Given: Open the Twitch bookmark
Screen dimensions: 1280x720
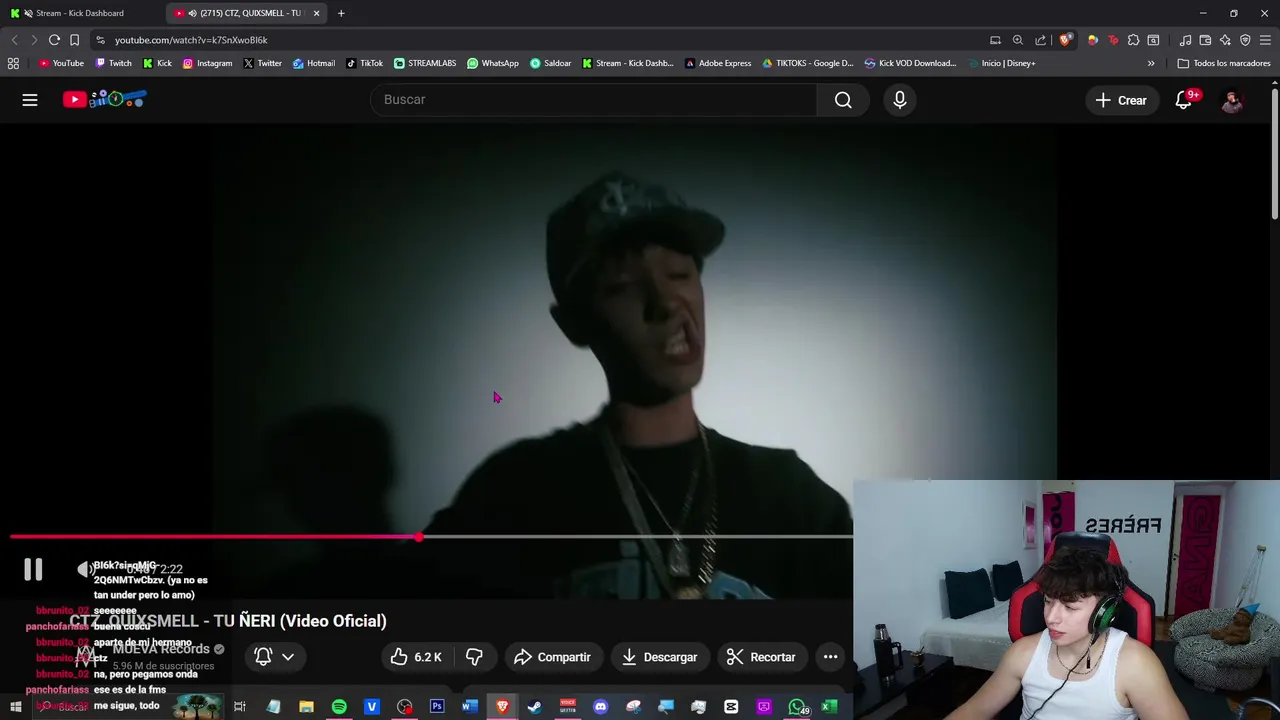Looking at the screenshot, I should pyautogui.click(x=113, y=63).
